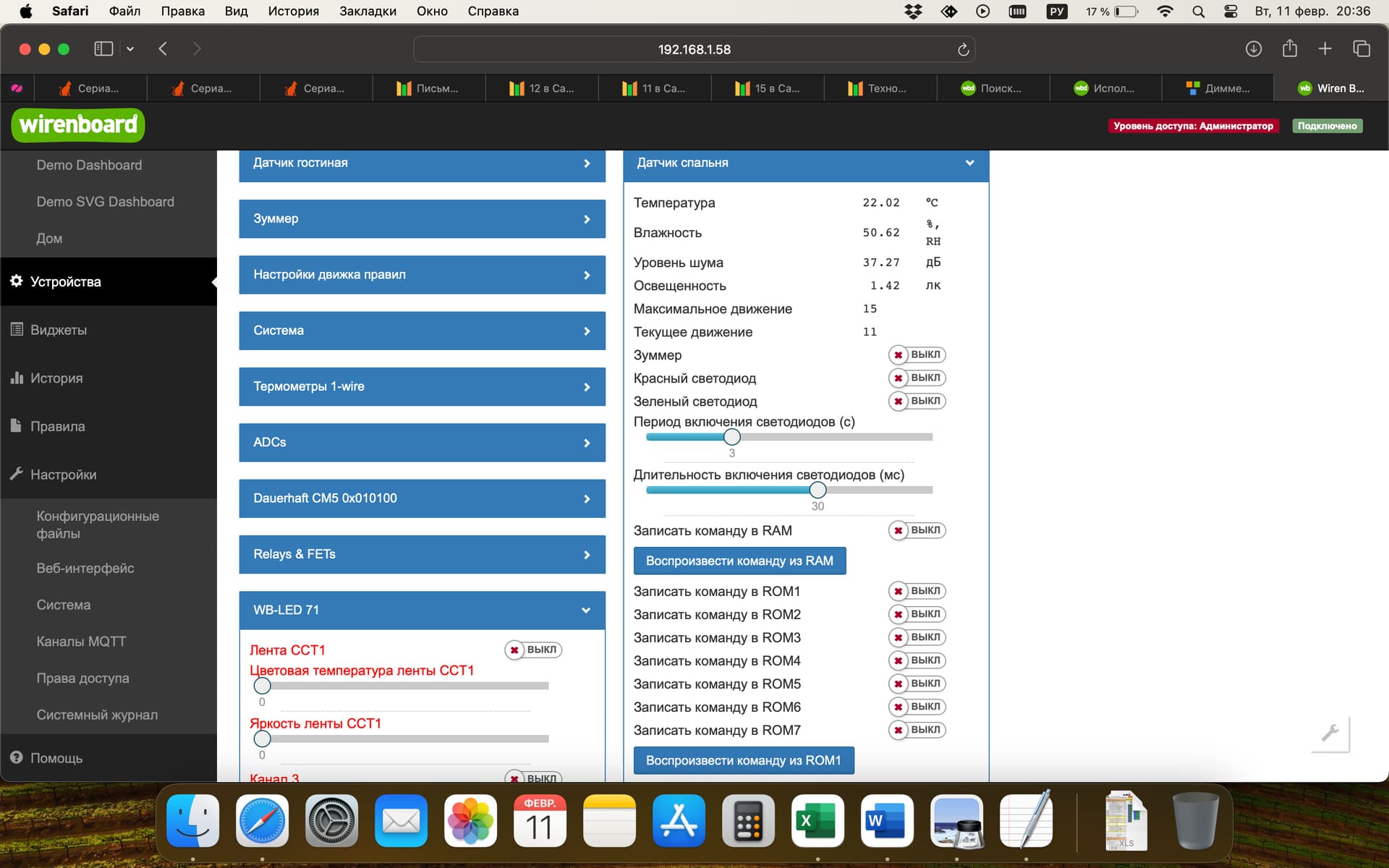
Task: Click the wirenboard logo
Action: click(x=78, y=125)
